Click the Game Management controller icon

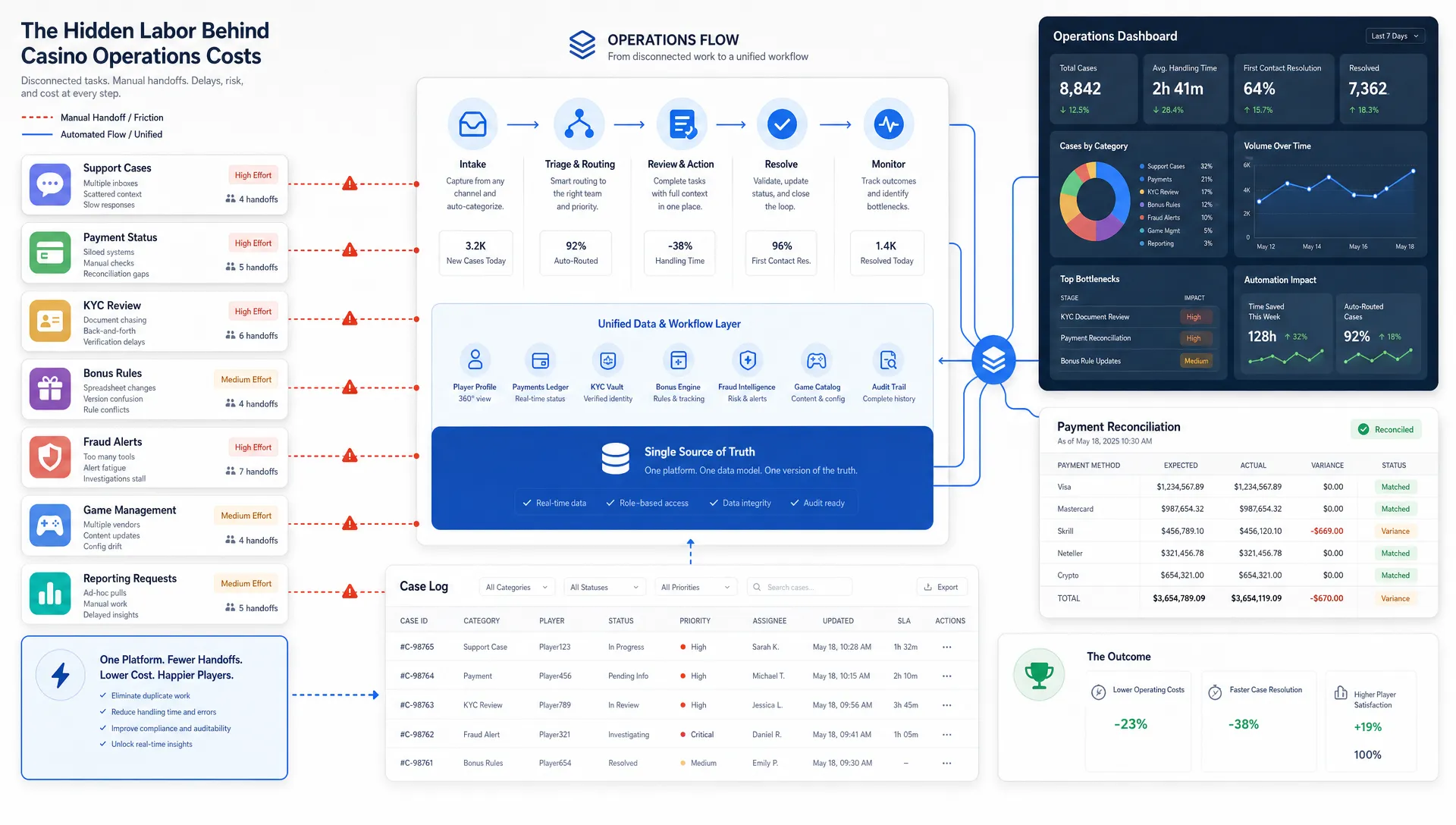click(50, 525)
